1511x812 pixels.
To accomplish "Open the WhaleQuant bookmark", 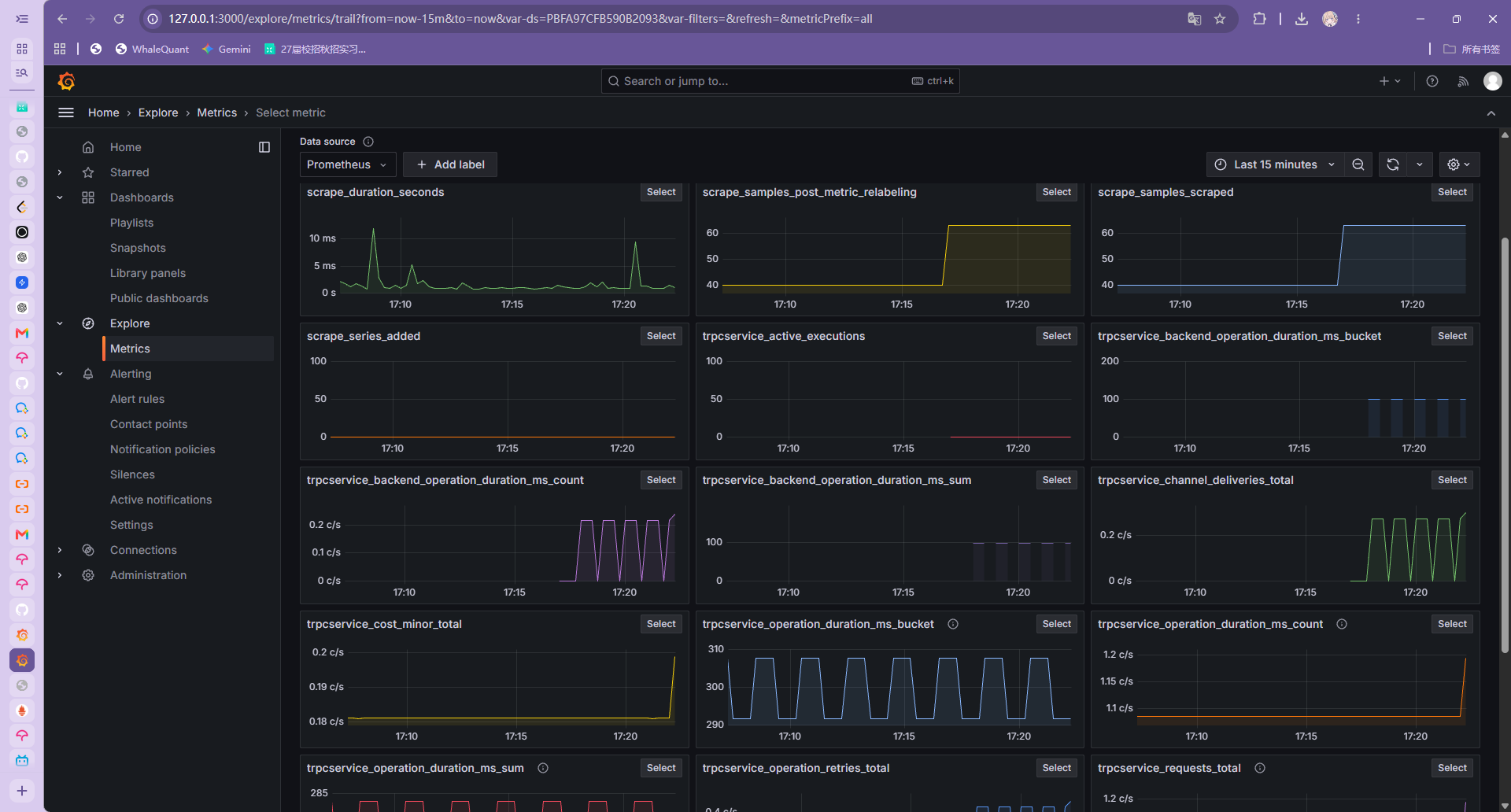I will tap(153, 49).
